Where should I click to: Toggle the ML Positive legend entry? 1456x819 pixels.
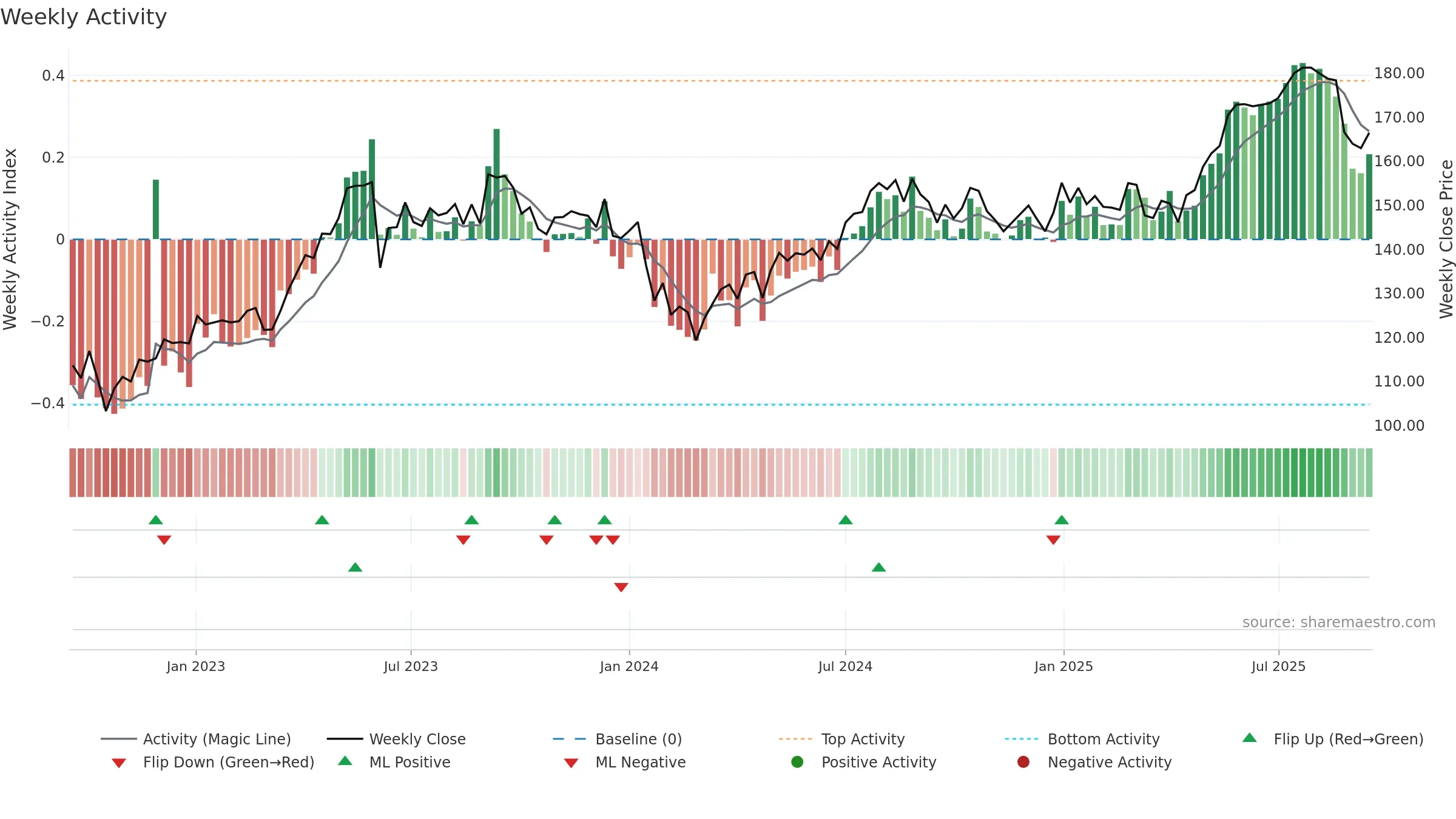coord(394,762)
